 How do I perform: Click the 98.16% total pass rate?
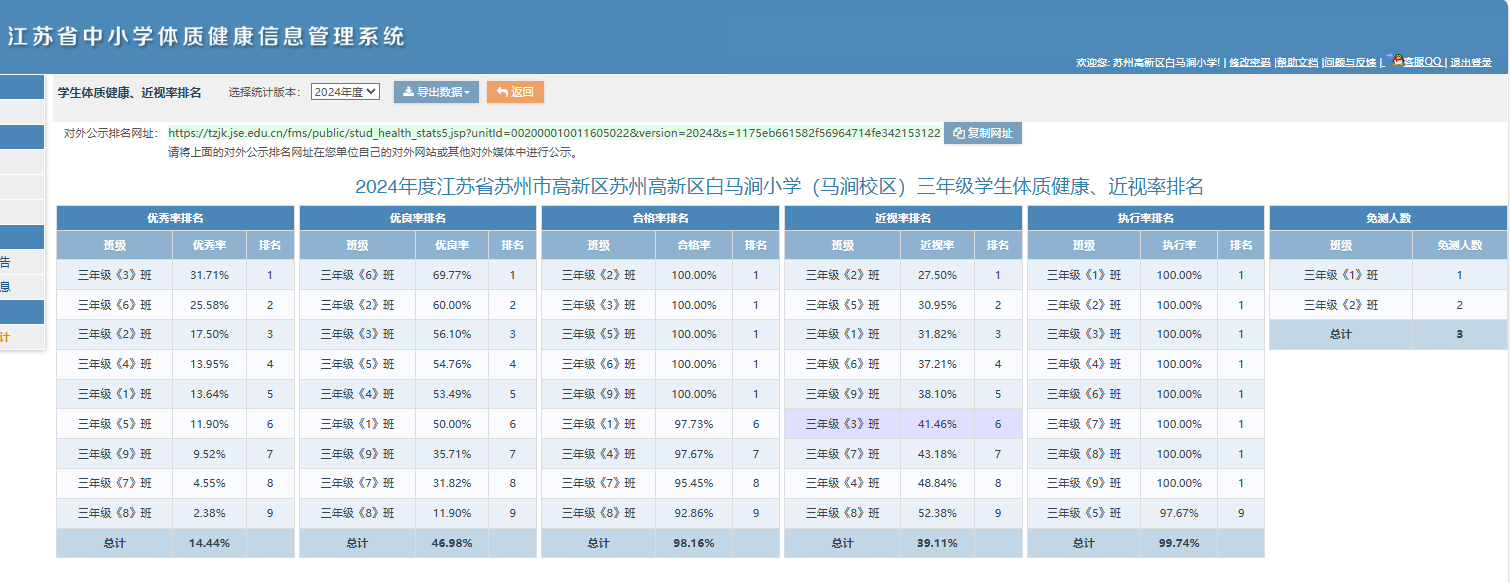694,543
